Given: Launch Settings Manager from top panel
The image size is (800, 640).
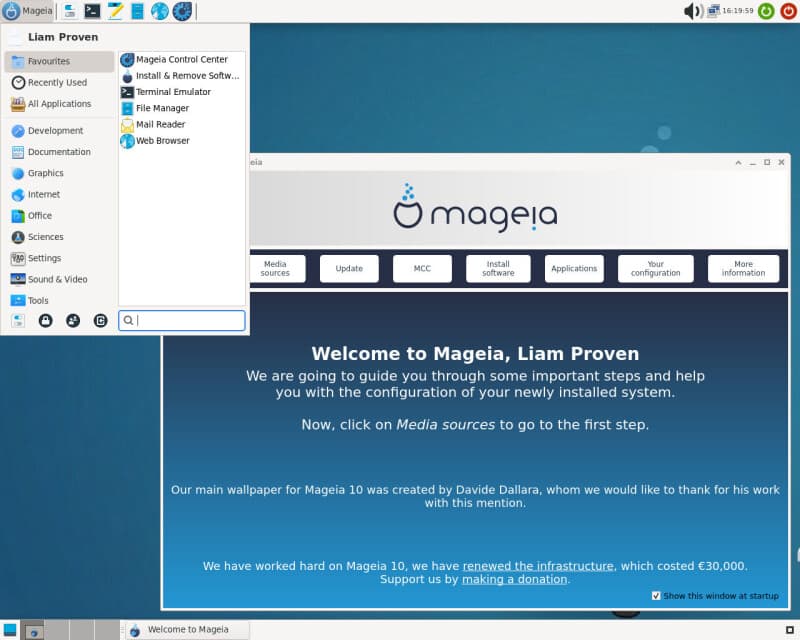Looking at the screenshot, I should [70, 11].
